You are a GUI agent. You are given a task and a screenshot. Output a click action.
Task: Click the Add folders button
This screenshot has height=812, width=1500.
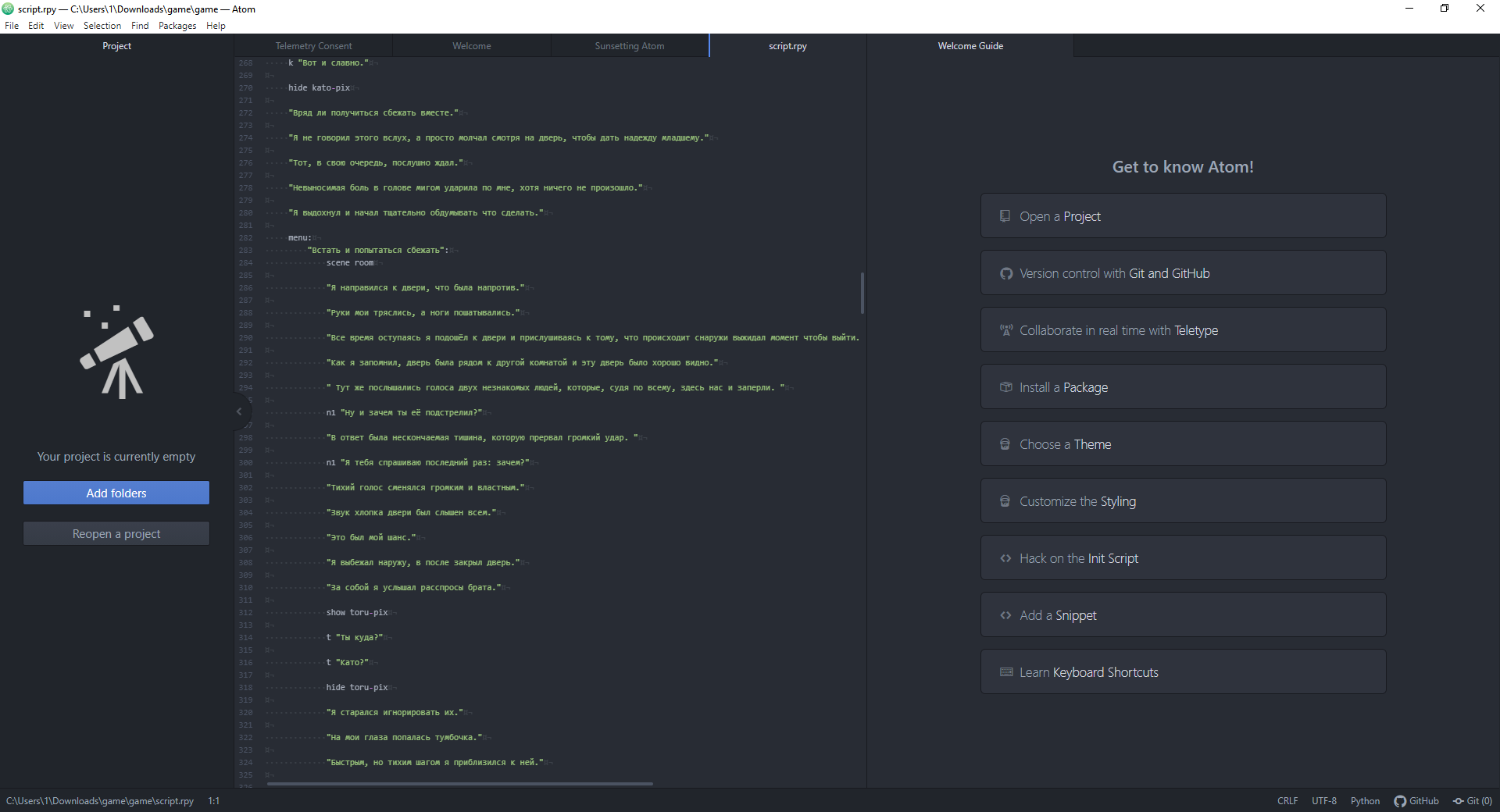coord(116,493)
